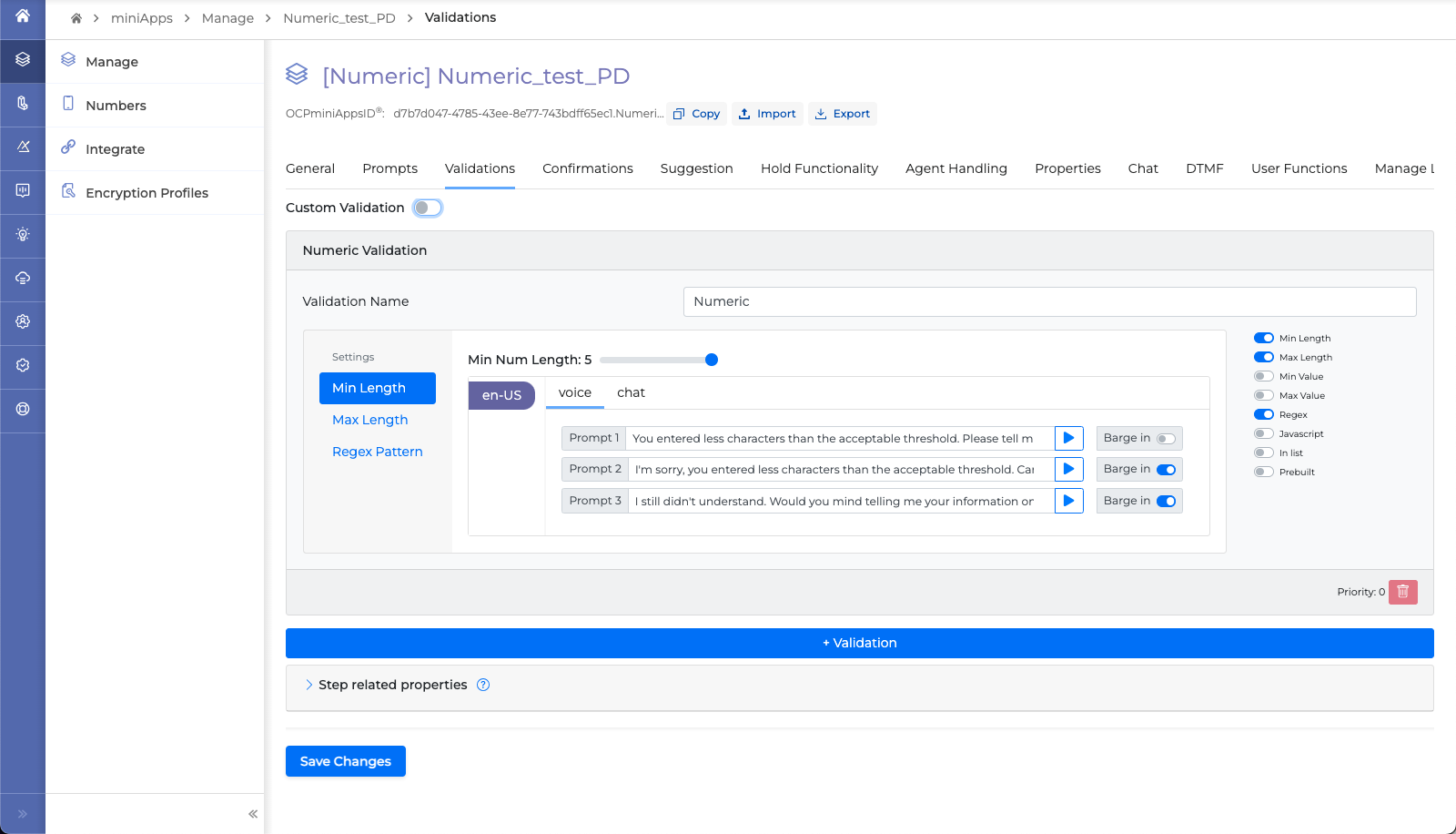Click the Min Num Length slider handle
This screenshot has width=1456, height=834.
click(712, 360)
